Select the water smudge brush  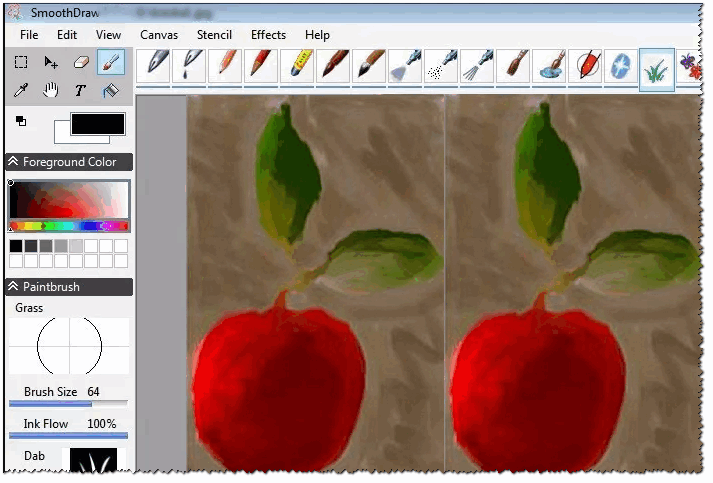point(549,66)
